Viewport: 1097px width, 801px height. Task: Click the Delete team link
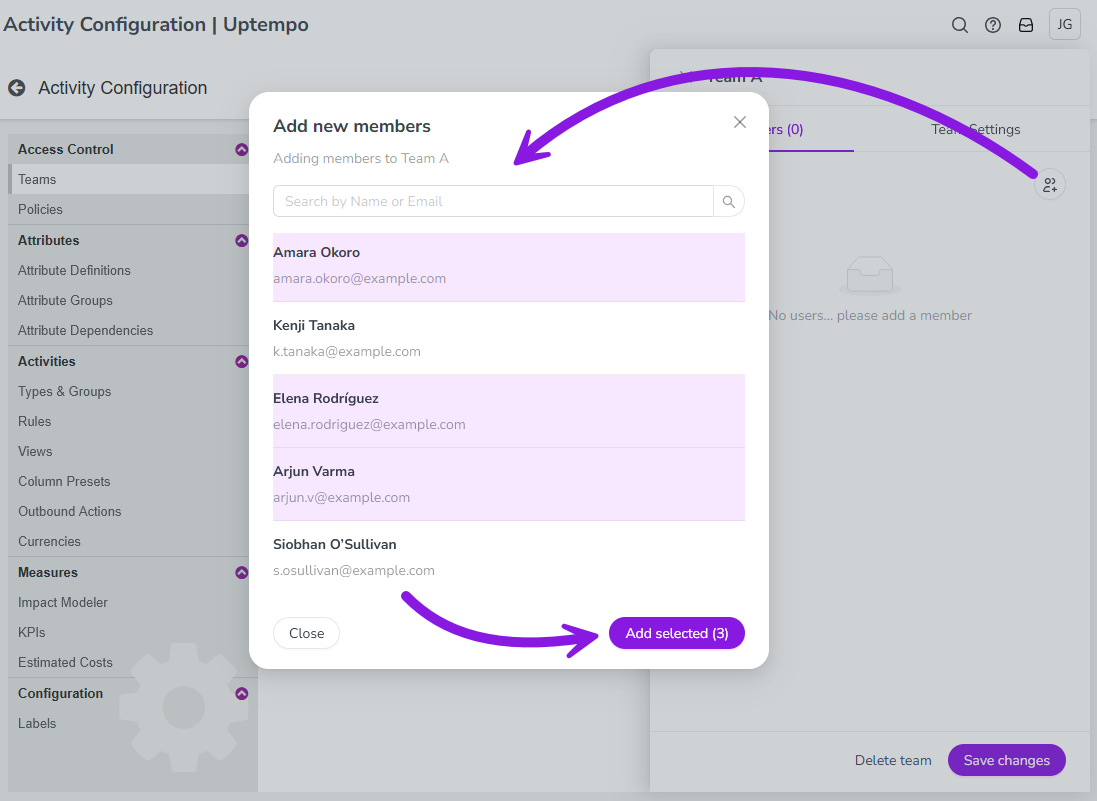pos(893,760)
